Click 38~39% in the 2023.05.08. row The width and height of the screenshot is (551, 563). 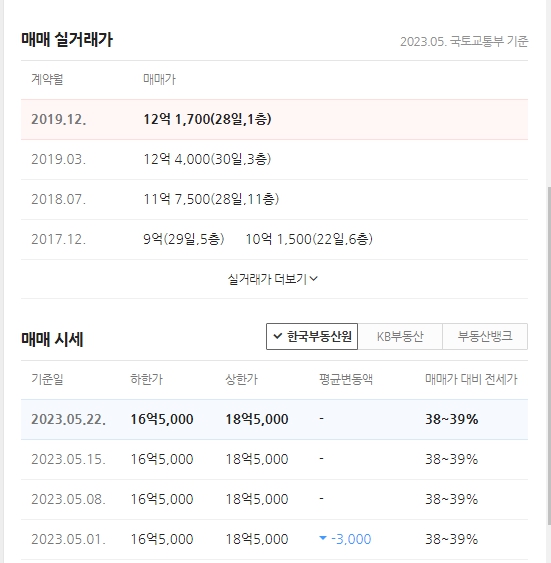[452, 499]
